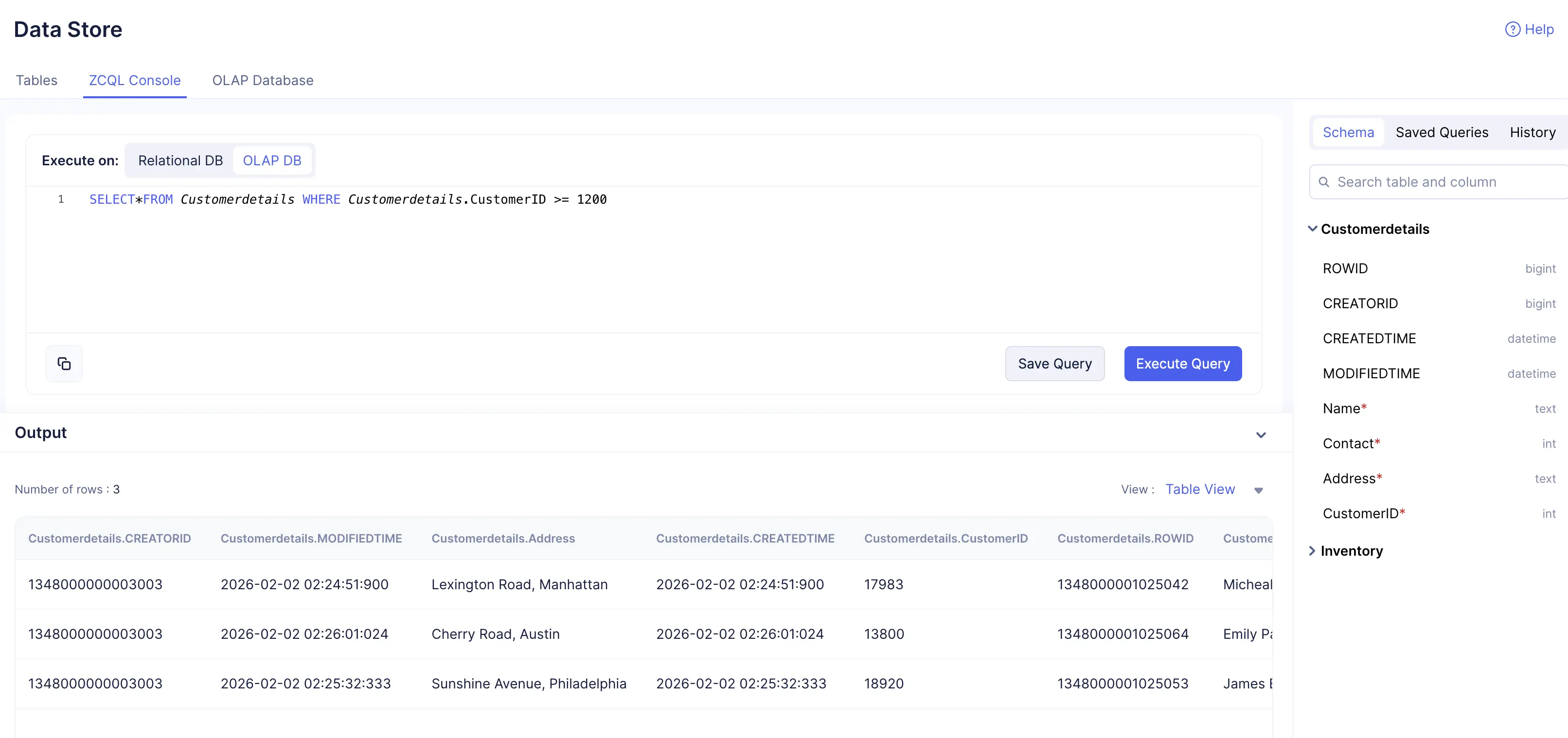Viewport: 1568px width, 738px height.
Task: Click the Customerdetails.CustomerID column header
Action: click(945, 539)
